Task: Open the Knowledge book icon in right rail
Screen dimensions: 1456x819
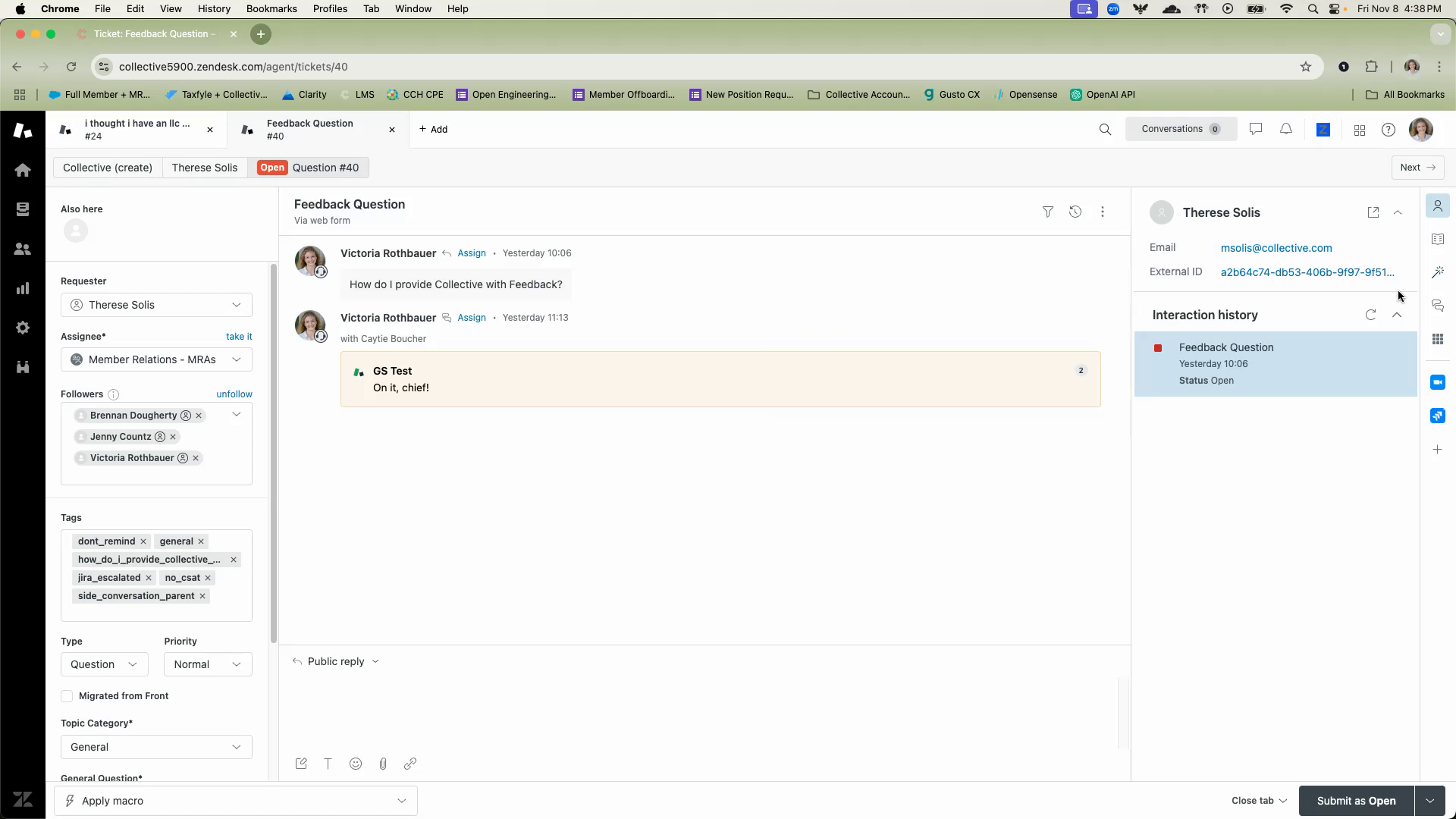Action: click(x=1437, y=240)
